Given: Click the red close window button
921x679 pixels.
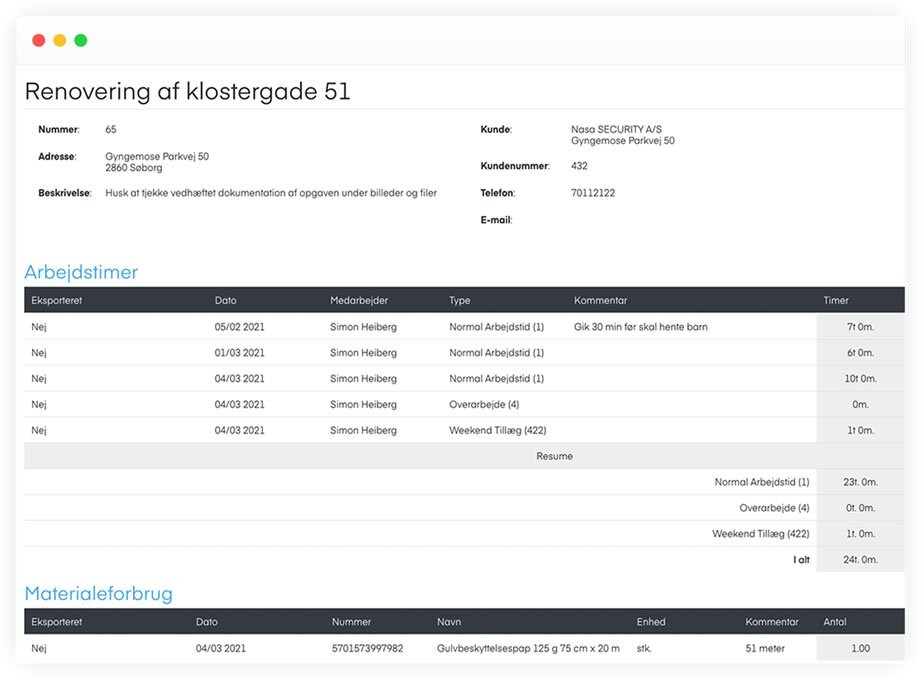Looking at the screenshot, I should (39, 41).
